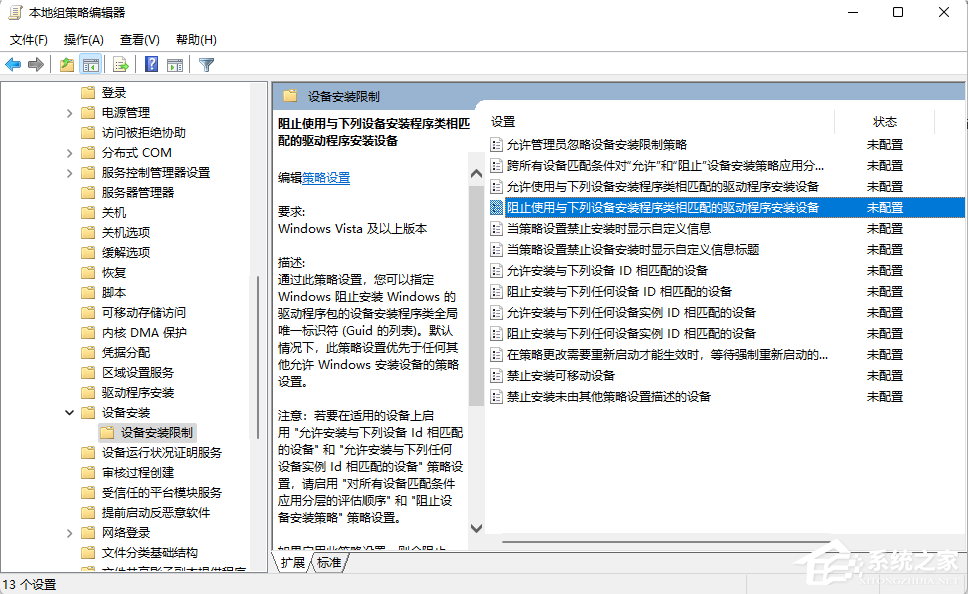Click folder icon of 脚本 tree node
This screenshot has width=968, height=594.
(88, 292)
